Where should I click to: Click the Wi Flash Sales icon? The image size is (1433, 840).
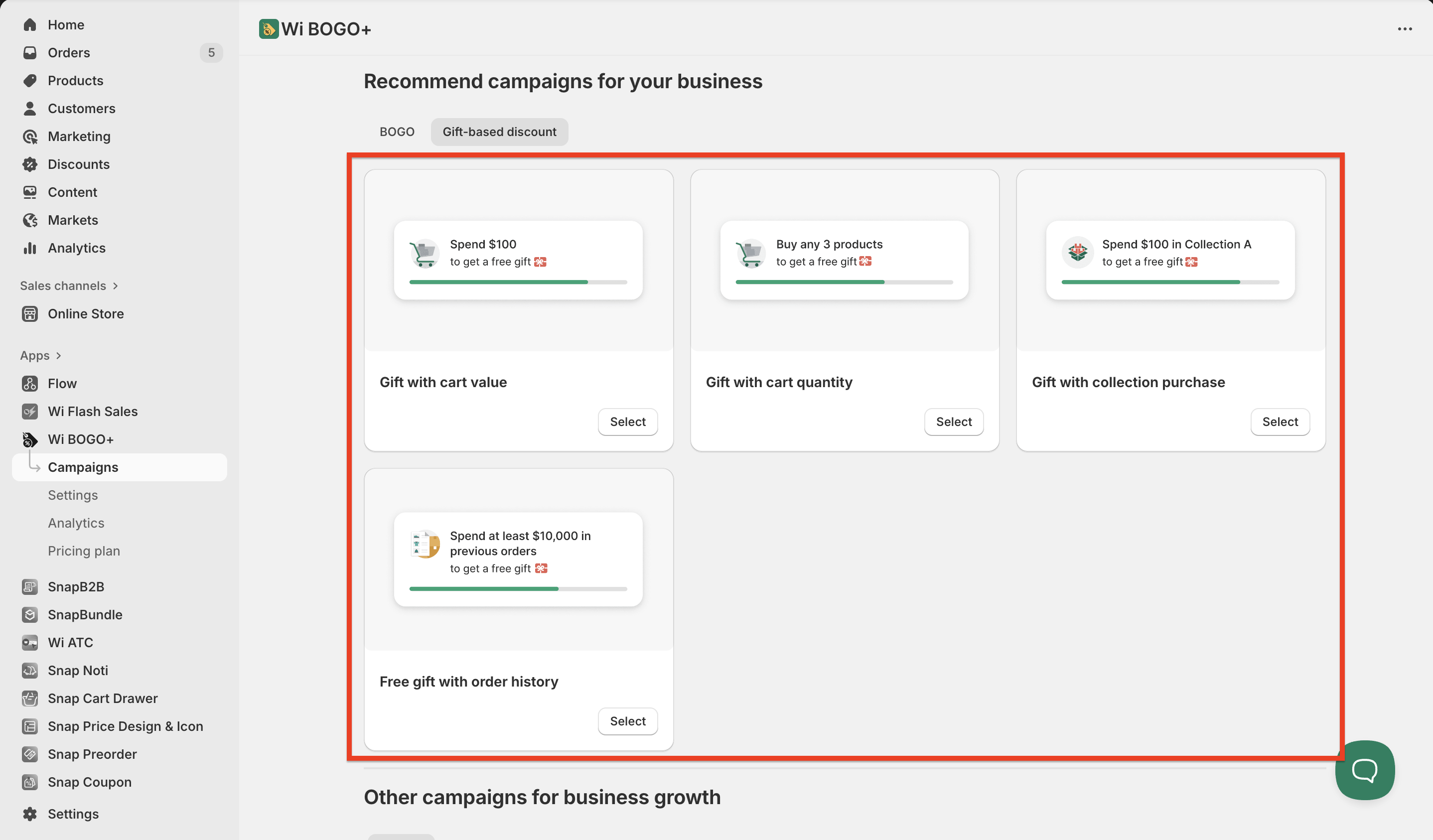coord(30,411)
